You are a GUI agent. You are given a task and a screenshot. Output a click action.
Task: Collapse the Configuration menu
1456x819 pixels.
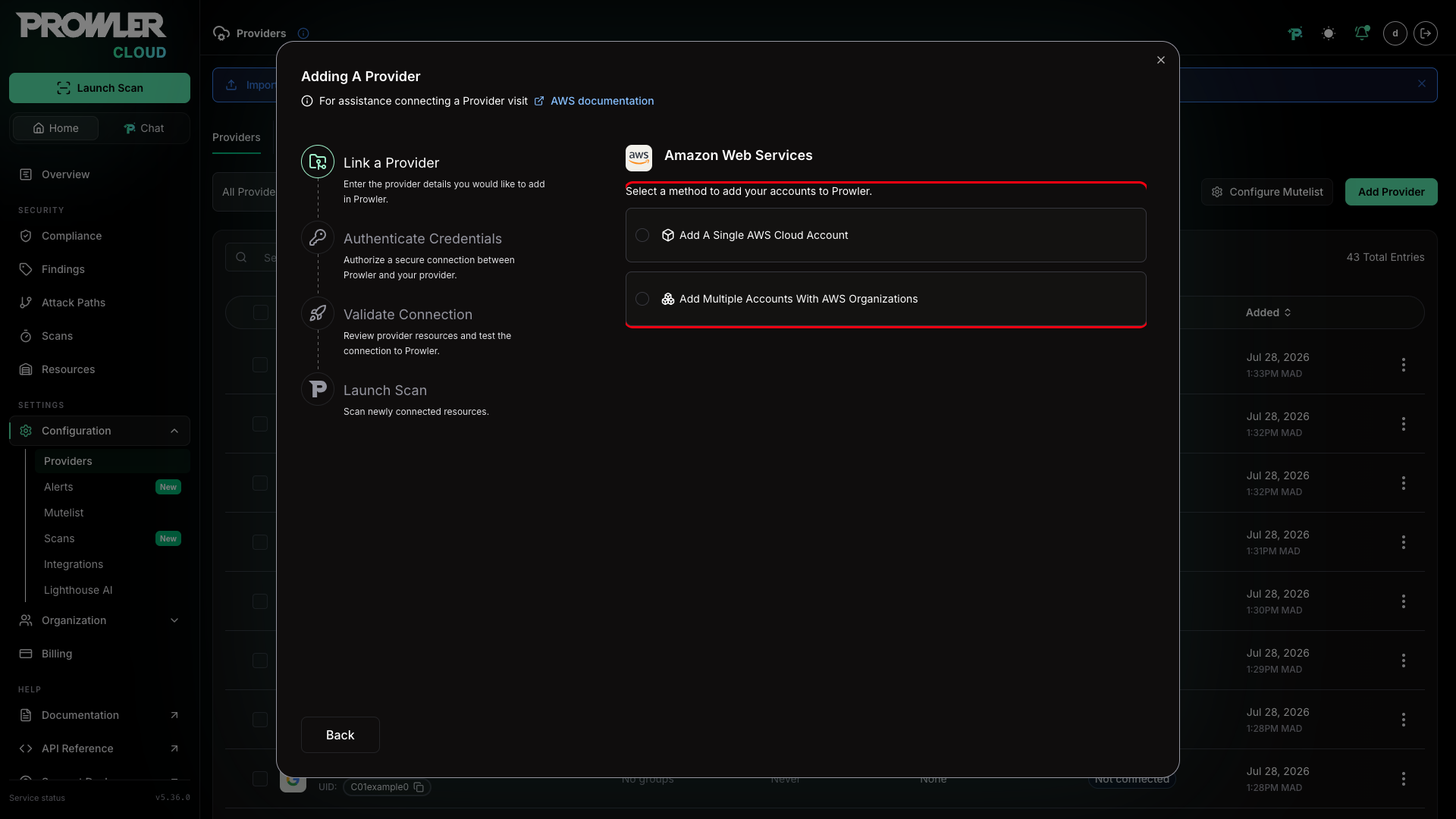(99, 431)
